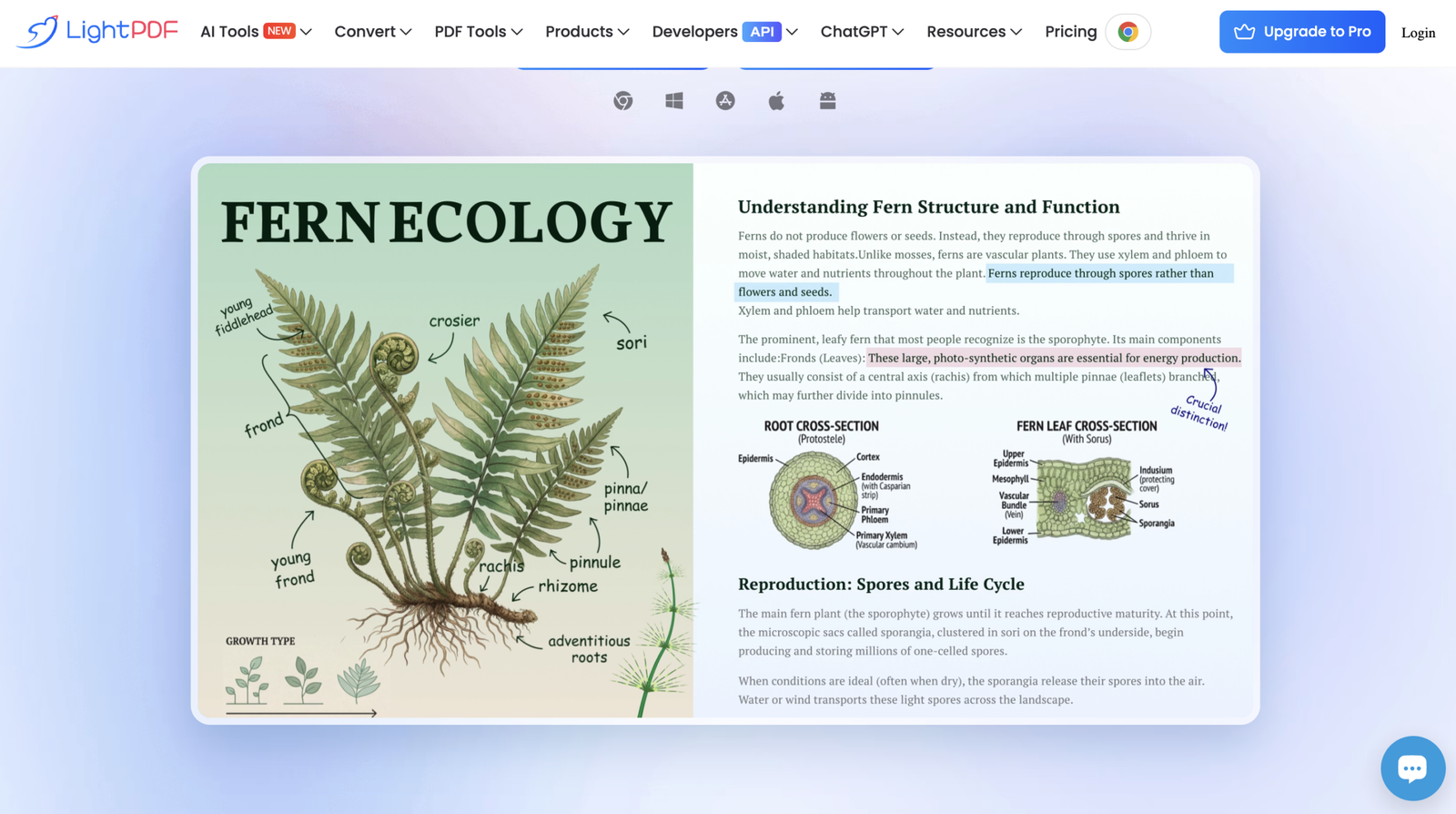Open the Developers API dropdown
Screen dimensions: 1456x814
pyautogui.click(x=724, y=32)
